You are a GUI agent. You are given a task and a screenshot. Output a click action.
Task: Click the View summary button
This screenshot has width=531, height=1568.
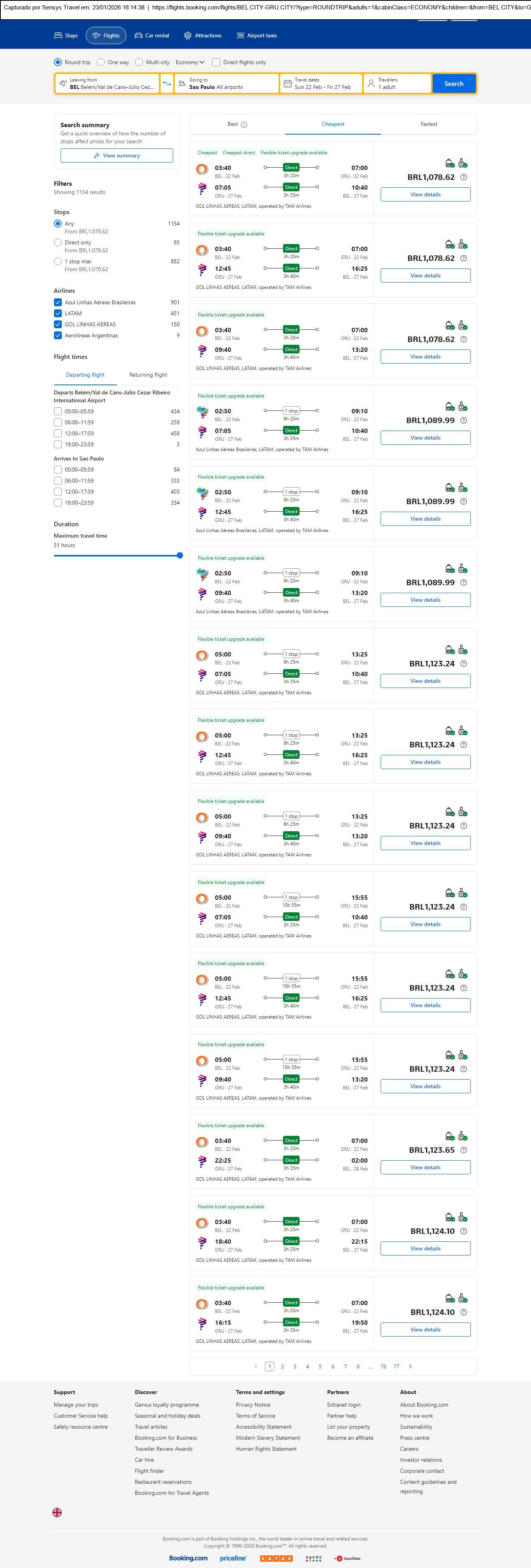pyautogui.click(x=116, y=156)
